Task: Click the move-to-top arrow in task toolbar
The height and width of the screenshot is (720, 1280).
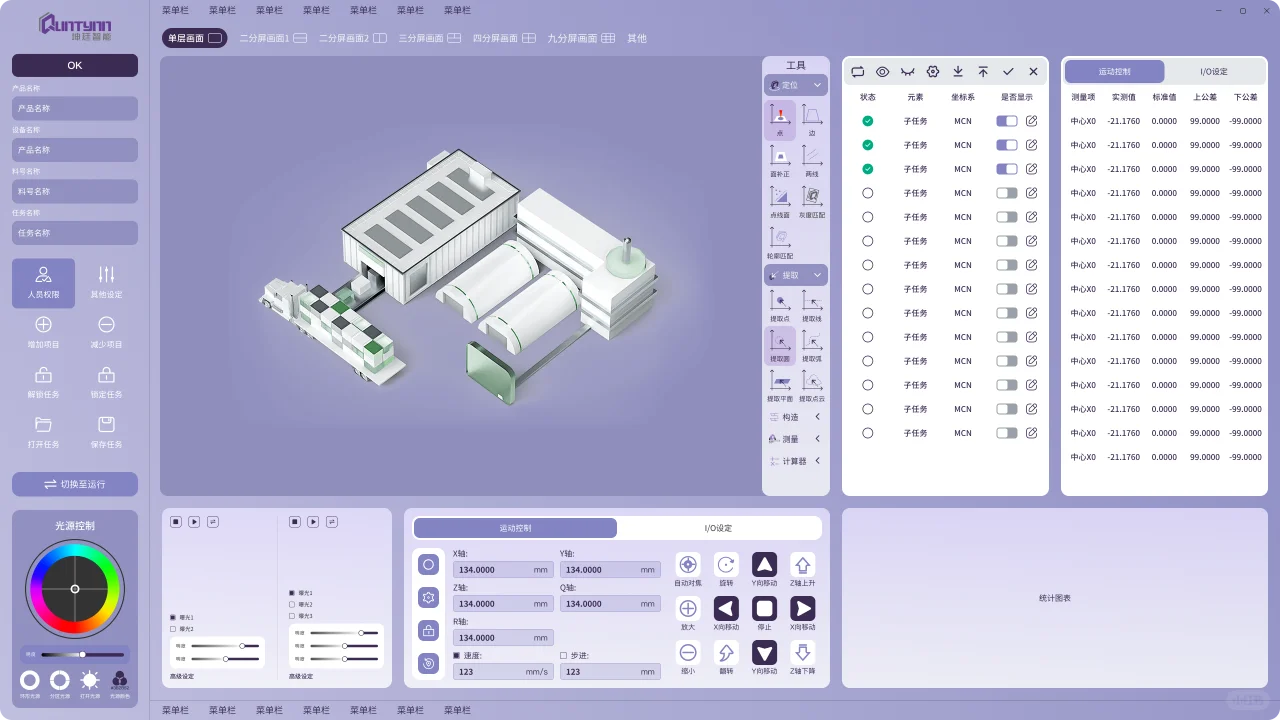Action: coord(983,72)
